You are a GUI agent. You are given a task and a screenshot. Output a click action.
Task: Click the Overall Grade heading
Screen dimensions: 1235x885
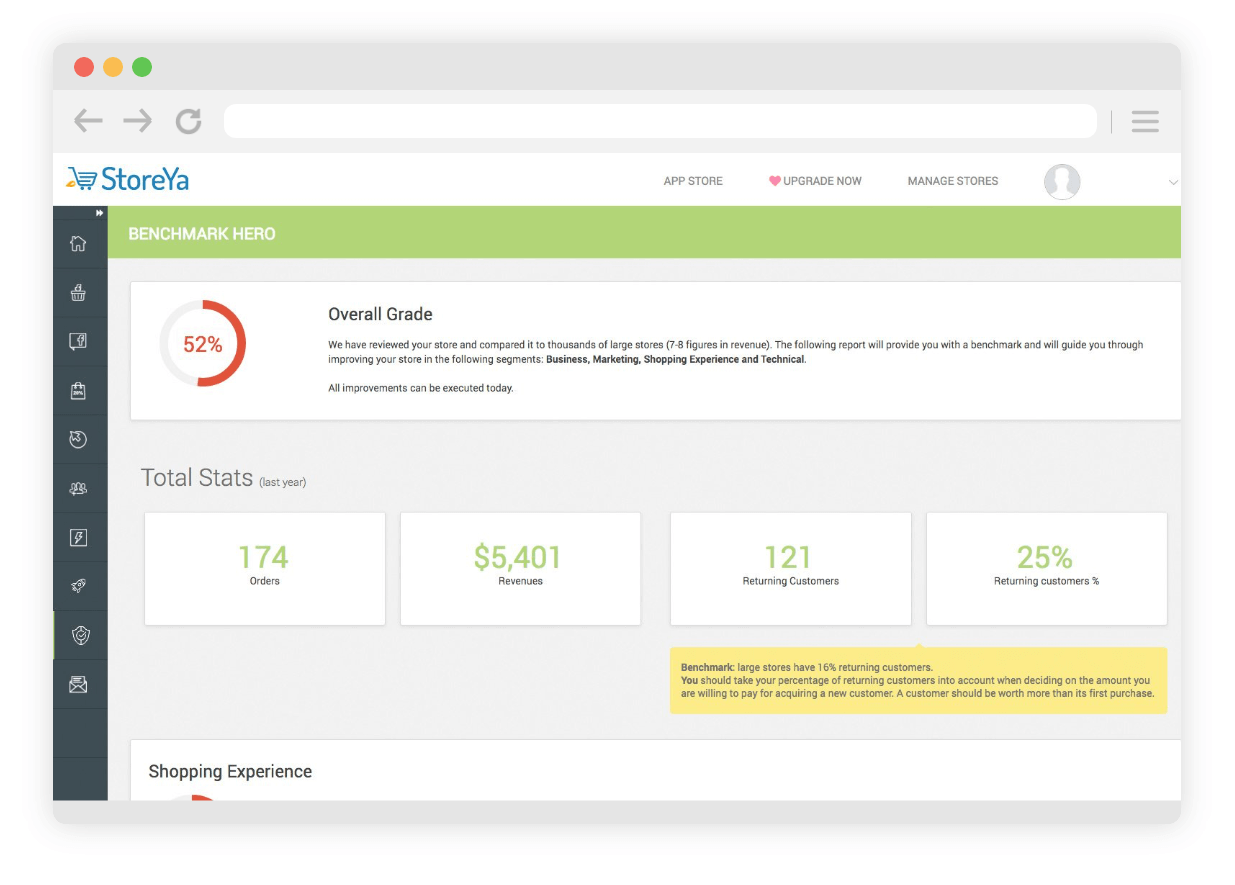tap(380, 314)
